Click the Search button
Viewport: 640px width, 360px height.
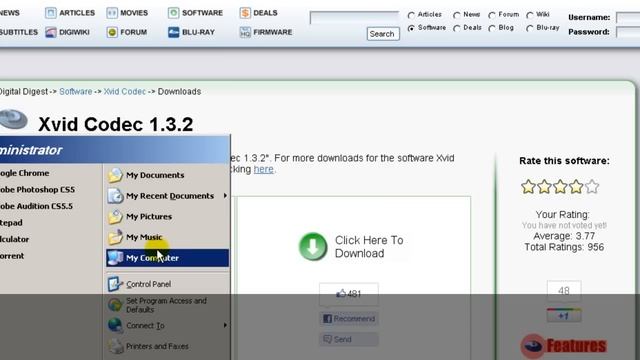point(382,34)
